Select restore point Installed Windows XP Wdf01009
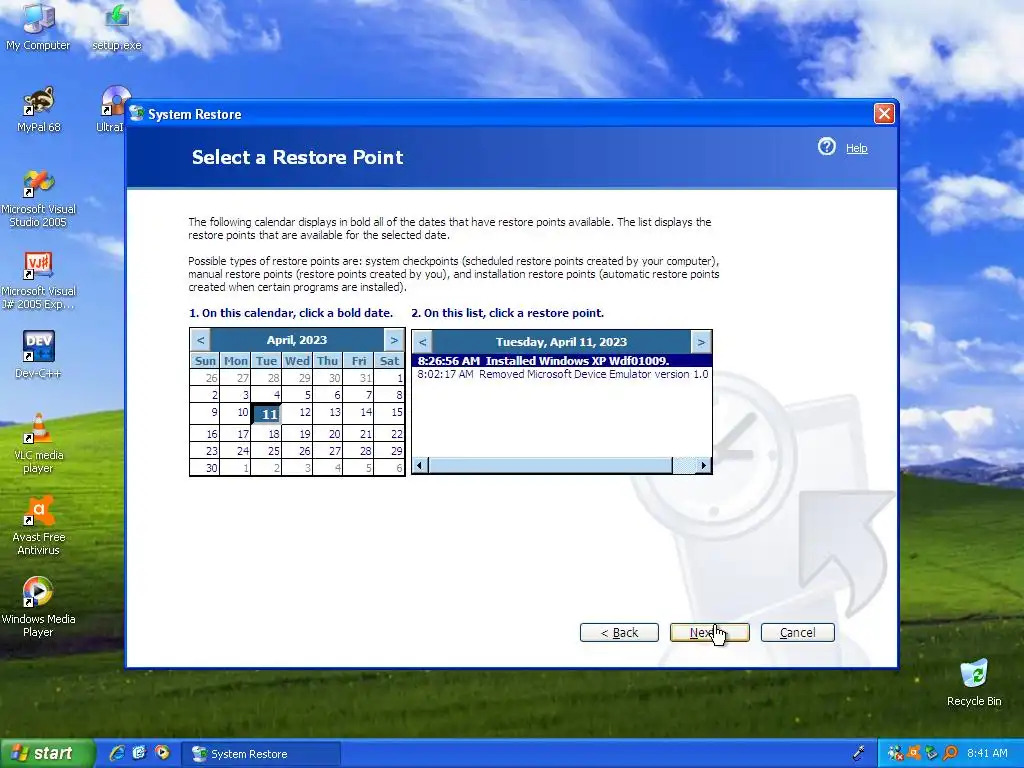The width and height of the screenshot is (1024, 768). pyautogui.click(x=562, y=360)
